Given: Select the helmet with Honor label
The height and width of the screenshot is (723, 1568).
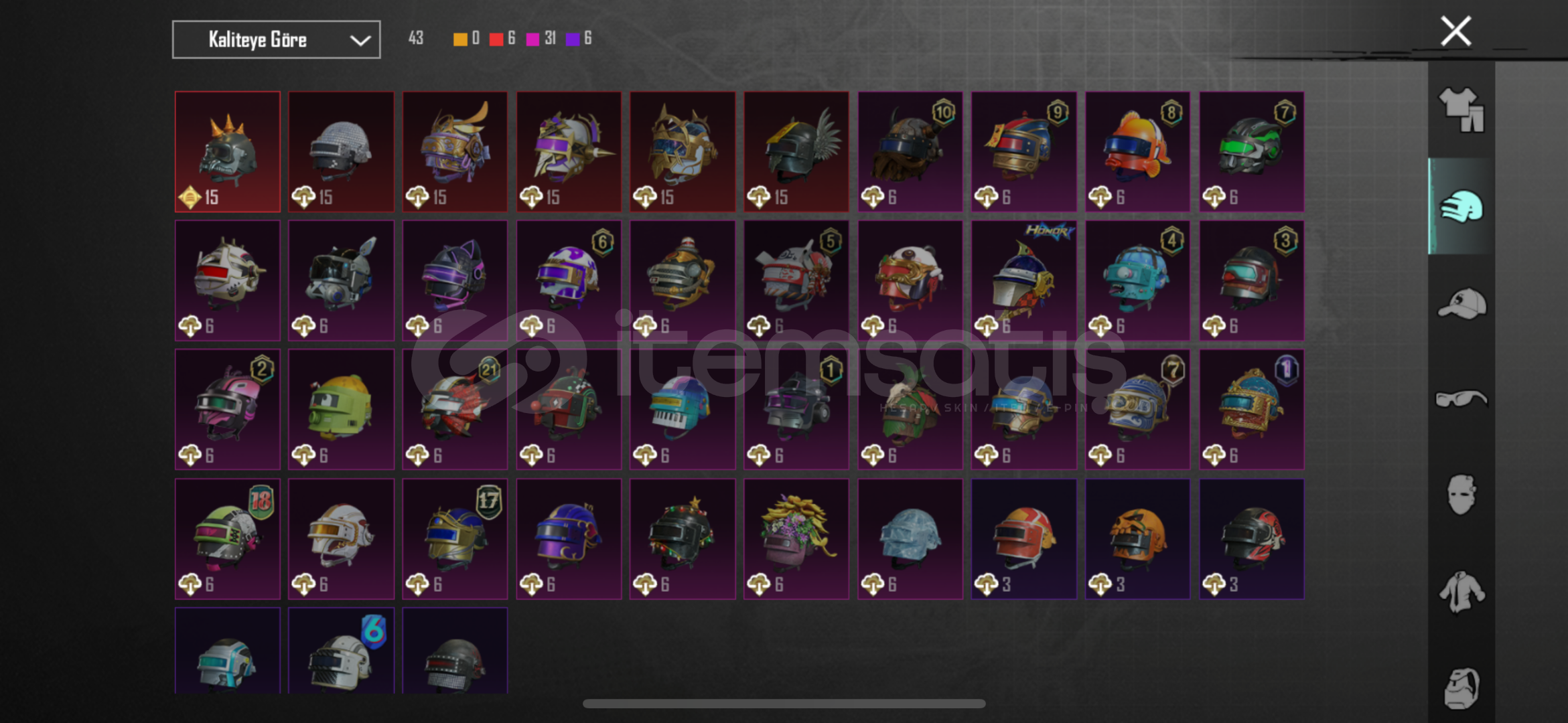Looking at the screenshot, I should (x=1024, y=280).
